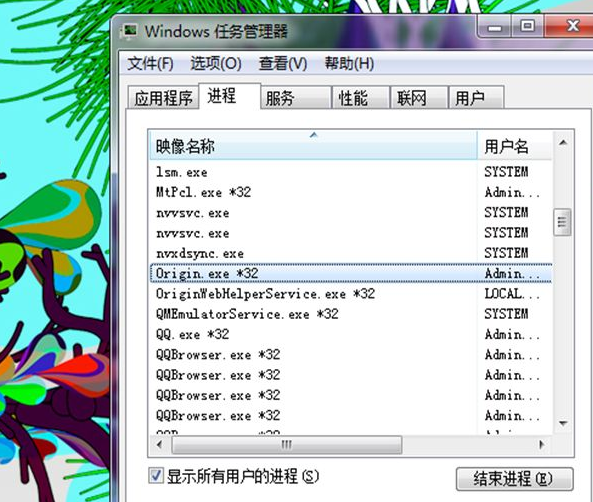Image resolution: width=593 pixels, height=502 pixels.
Task: Toggle 显示所有用户的进程 checkbox
Action: tap(156, 476)
